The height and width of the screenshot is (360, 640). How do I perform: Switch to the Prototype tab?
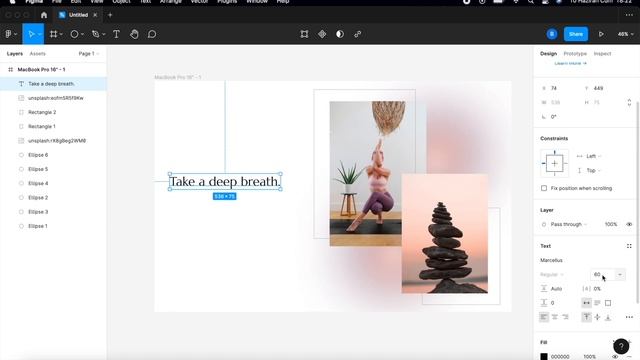click(575, 54)
